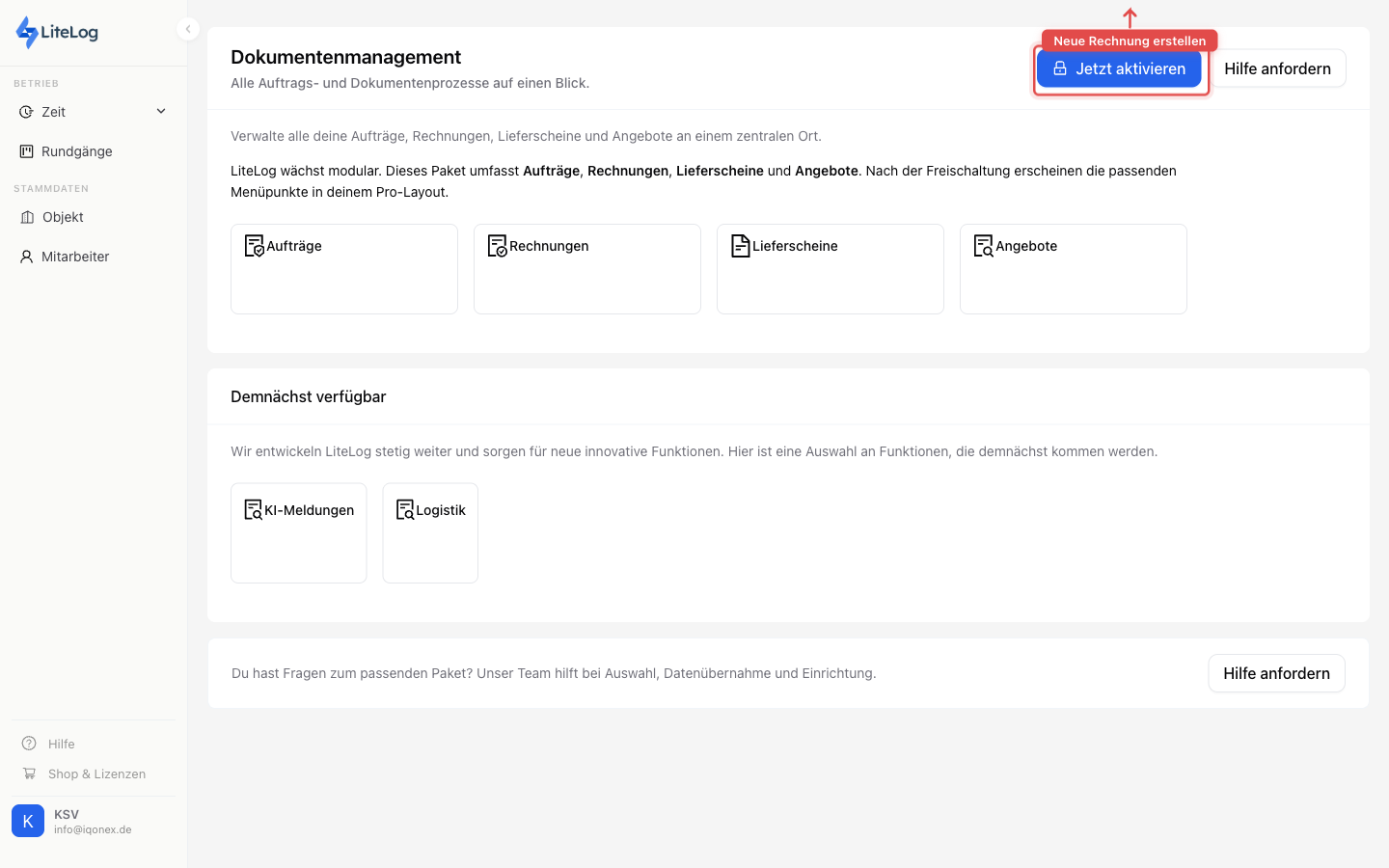Click the Lieferscheine document icon
Screen dimensions: 1389x868
click(x=739, y=245)
